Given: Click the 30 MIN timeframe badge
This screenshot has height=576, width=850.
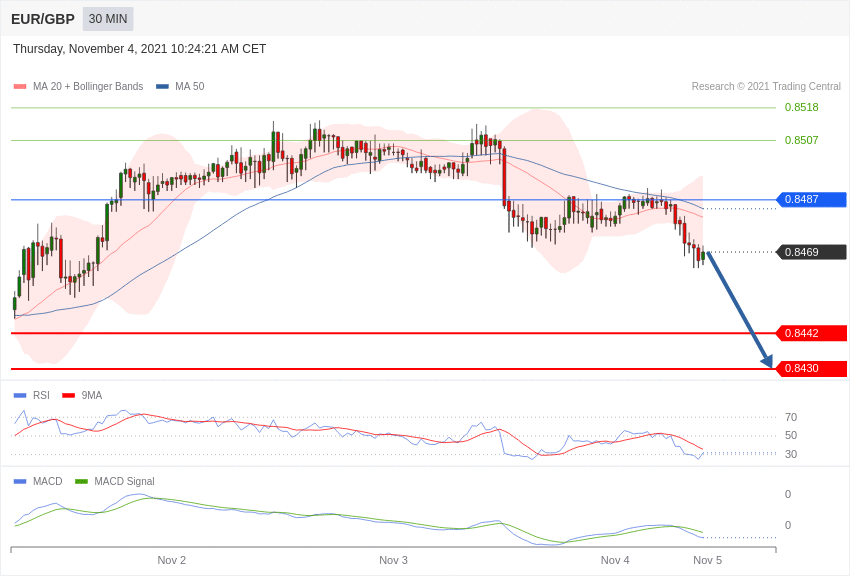Looking at the screenshot, I should [108, 19].
